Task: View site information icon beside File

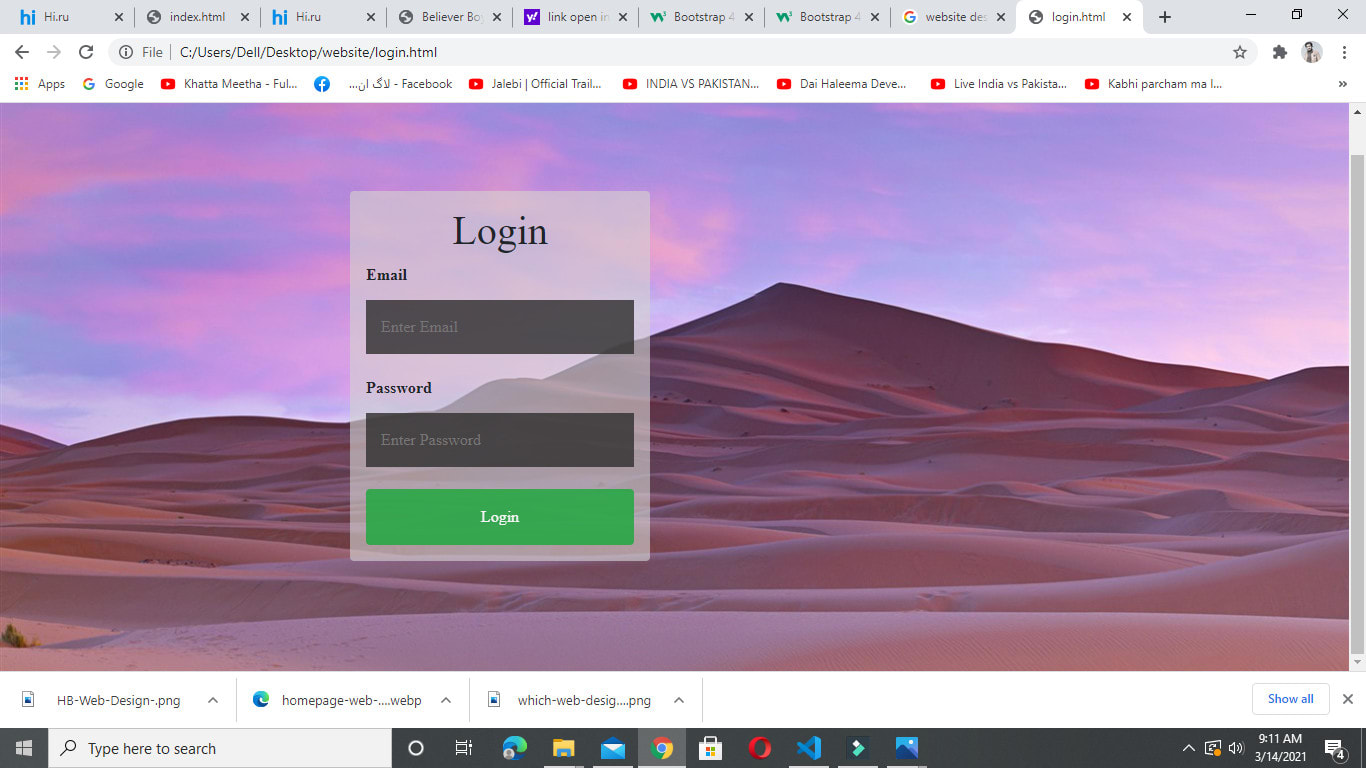Action: [x=126, y=52]
